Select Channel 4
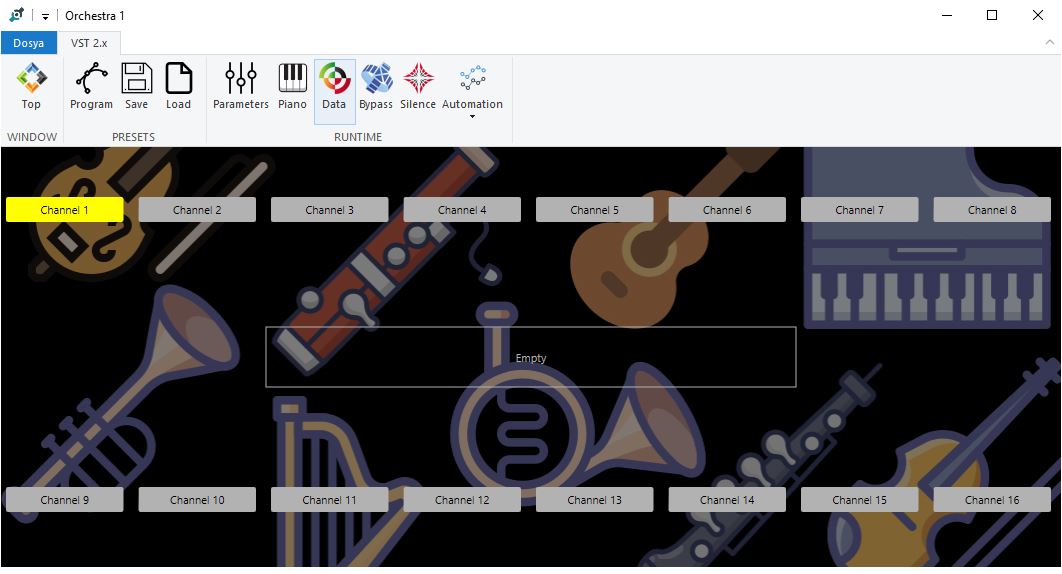 click(462, 210)
